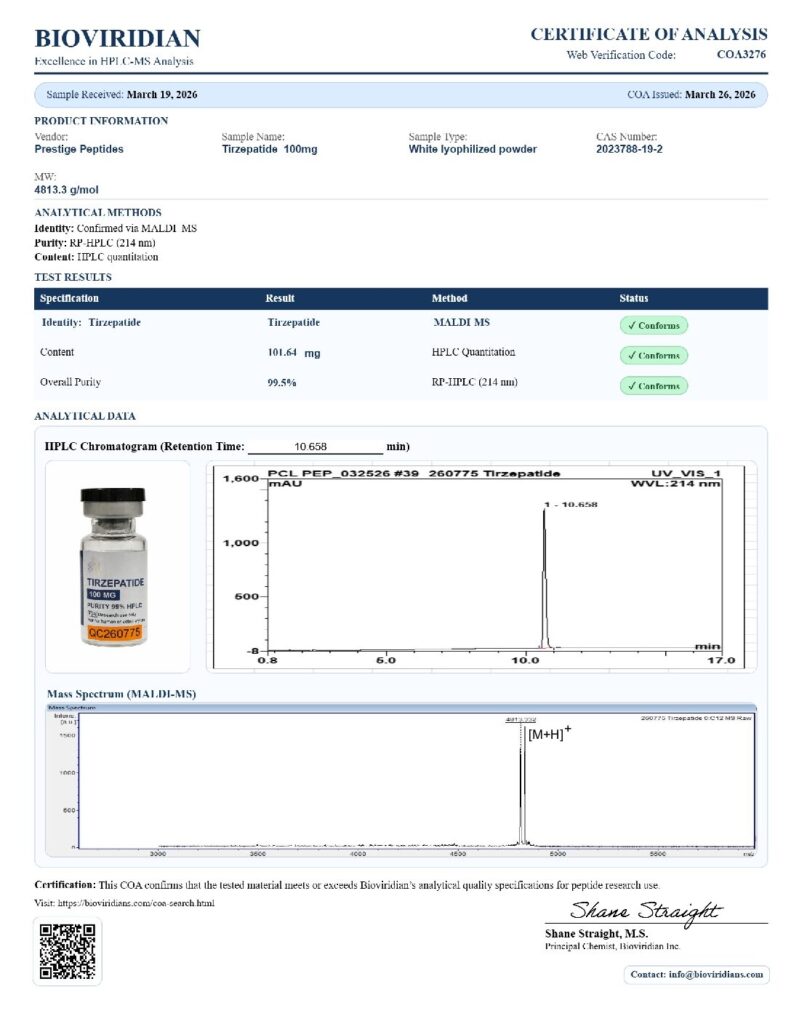The height and width of the screenshot is (1024, 791).
Task: Click the Method column header
Action: click(x=449, y=298)
